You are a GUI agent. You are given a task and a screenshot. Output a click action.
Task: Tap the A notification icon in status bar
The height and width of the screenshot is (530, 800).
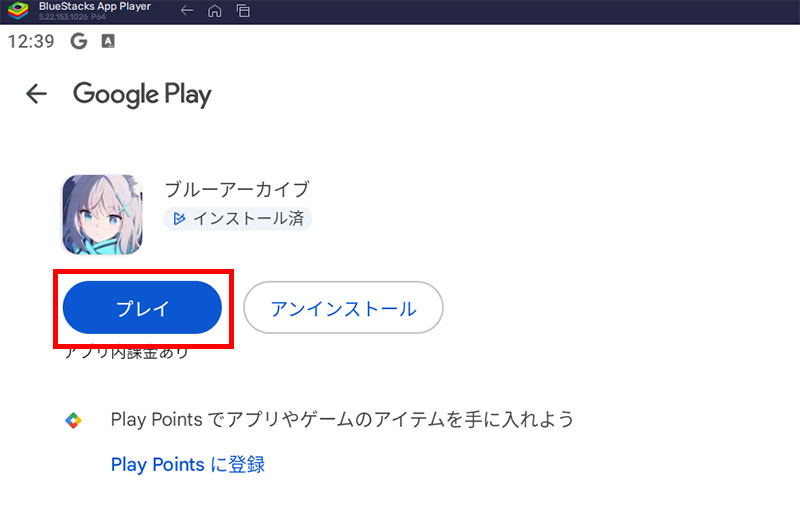(108, 42)
